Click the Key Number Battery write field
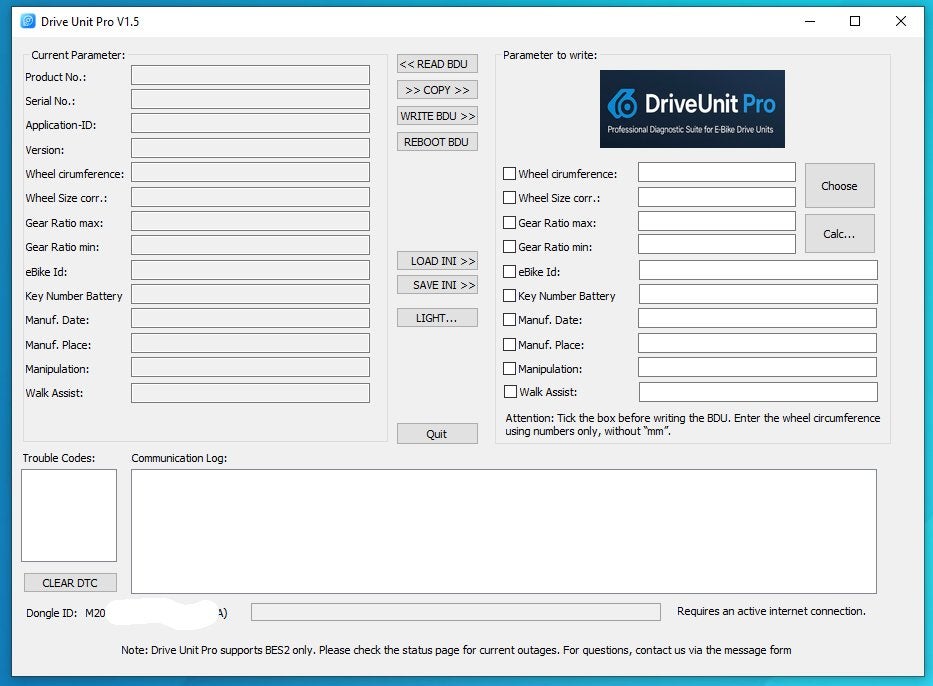933x686 pixels. 758,294
